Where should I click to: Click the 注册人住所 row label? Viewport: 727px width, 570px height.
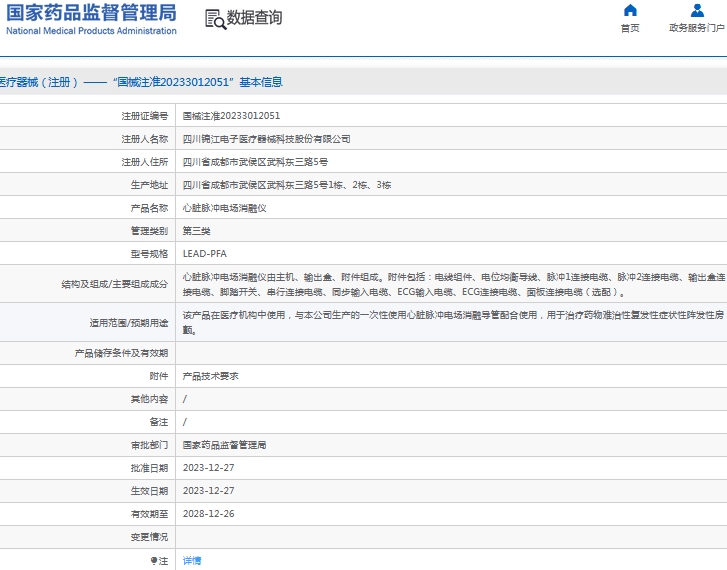click(x=145, y=162)
